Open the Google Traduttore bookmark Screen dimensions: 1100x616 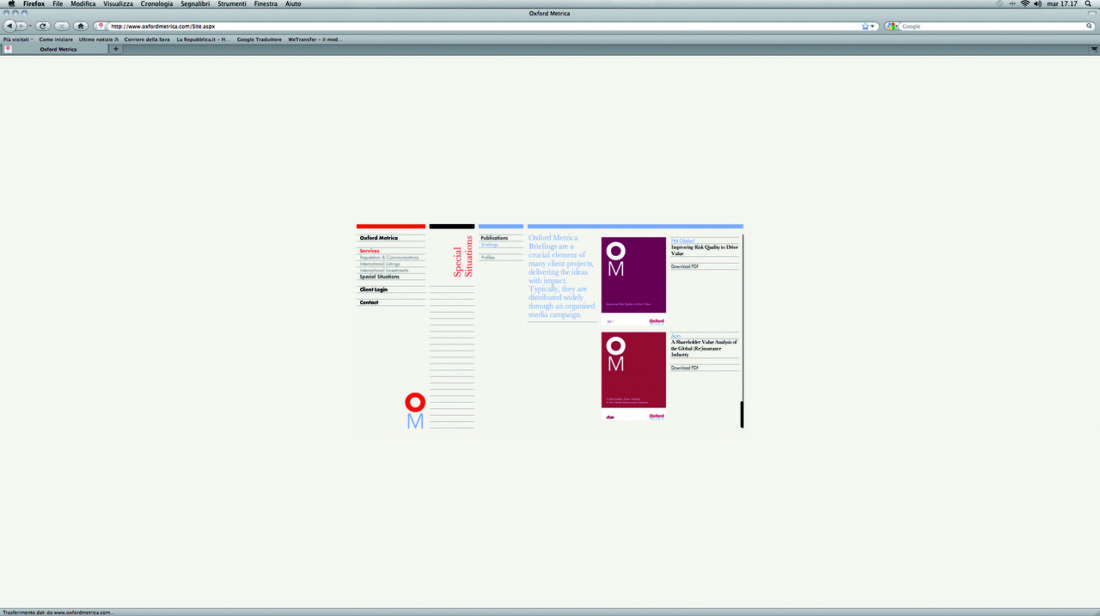259,39
